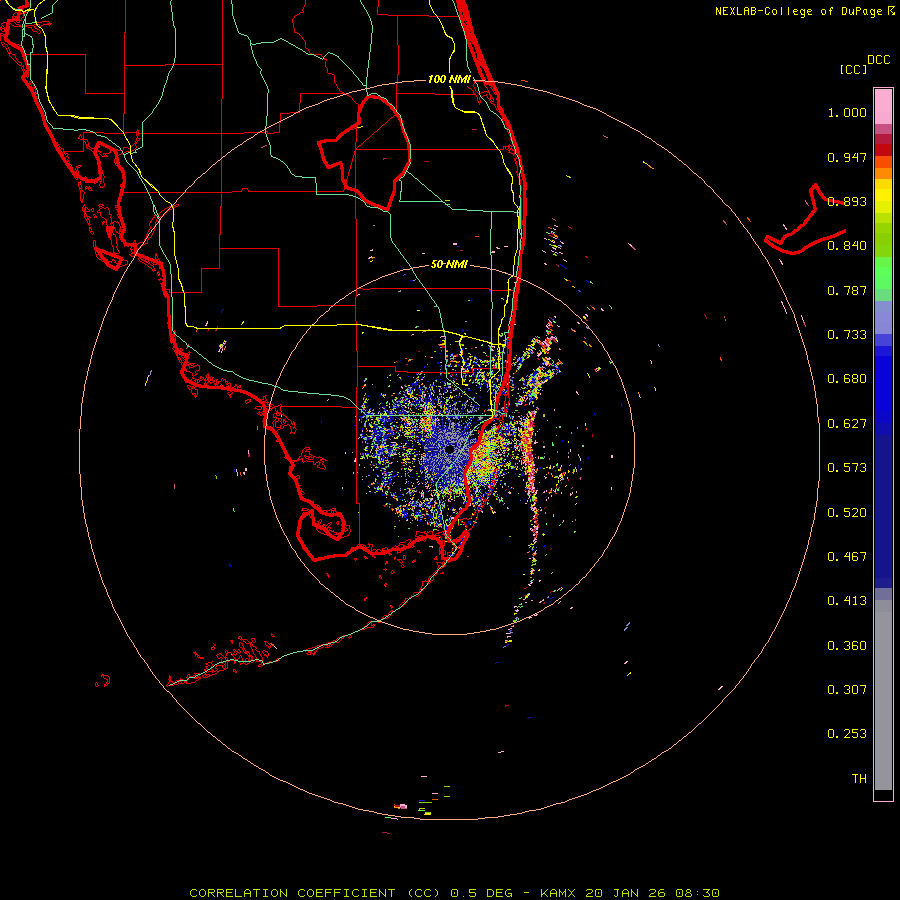Click the 1.000 scale value

pyautogui.click(x=847, y=112)
